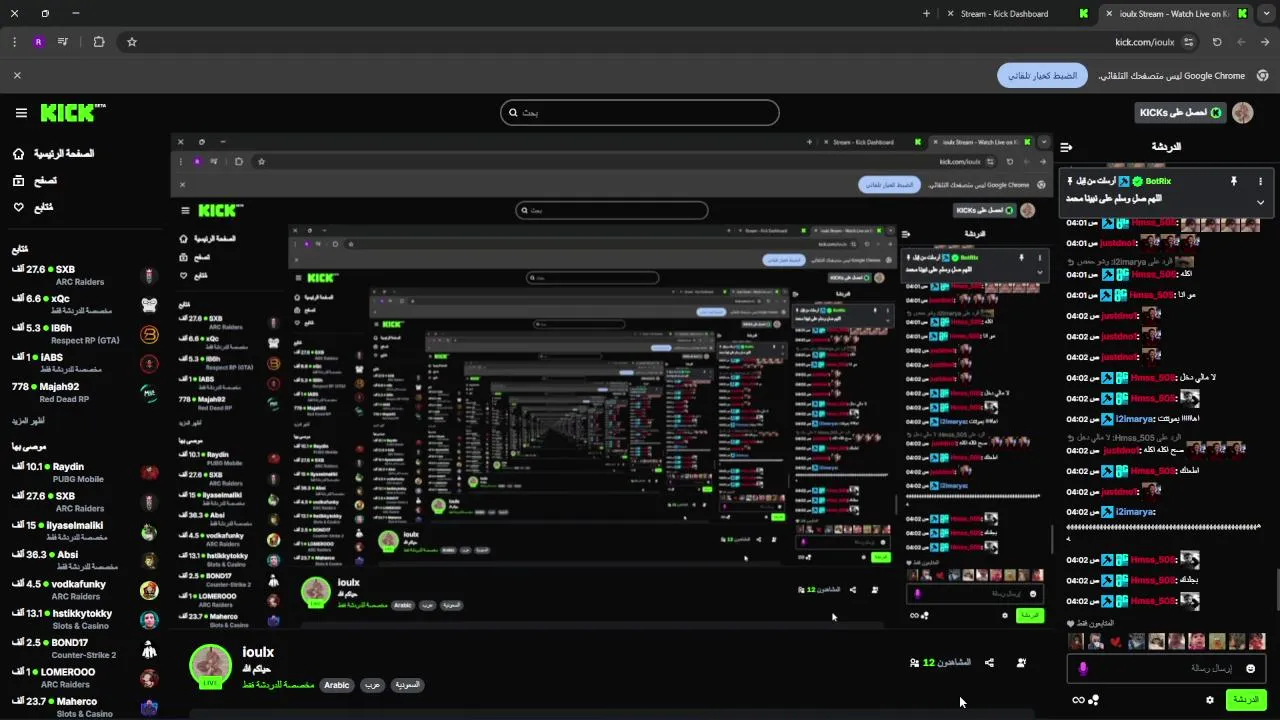Open the مخصصة للدردشة فقط category link
Viewport: 1280px width, 720px height.
click(x=278, y=685)
